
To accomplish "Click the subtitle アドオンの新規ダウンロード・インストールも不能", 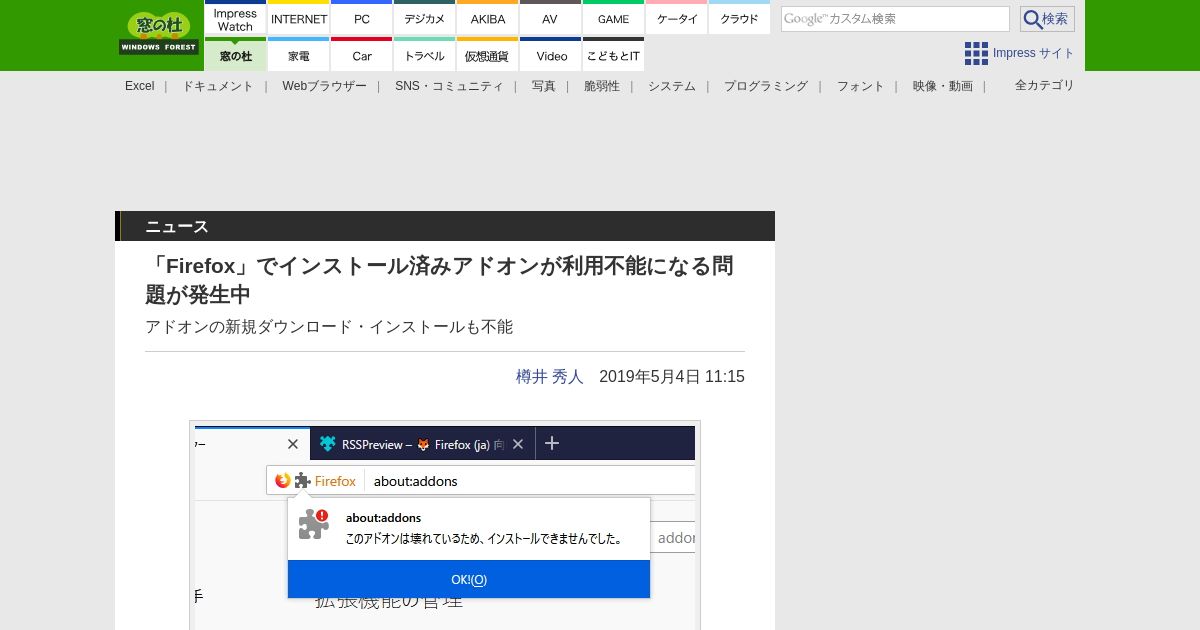I will (329, 327).
